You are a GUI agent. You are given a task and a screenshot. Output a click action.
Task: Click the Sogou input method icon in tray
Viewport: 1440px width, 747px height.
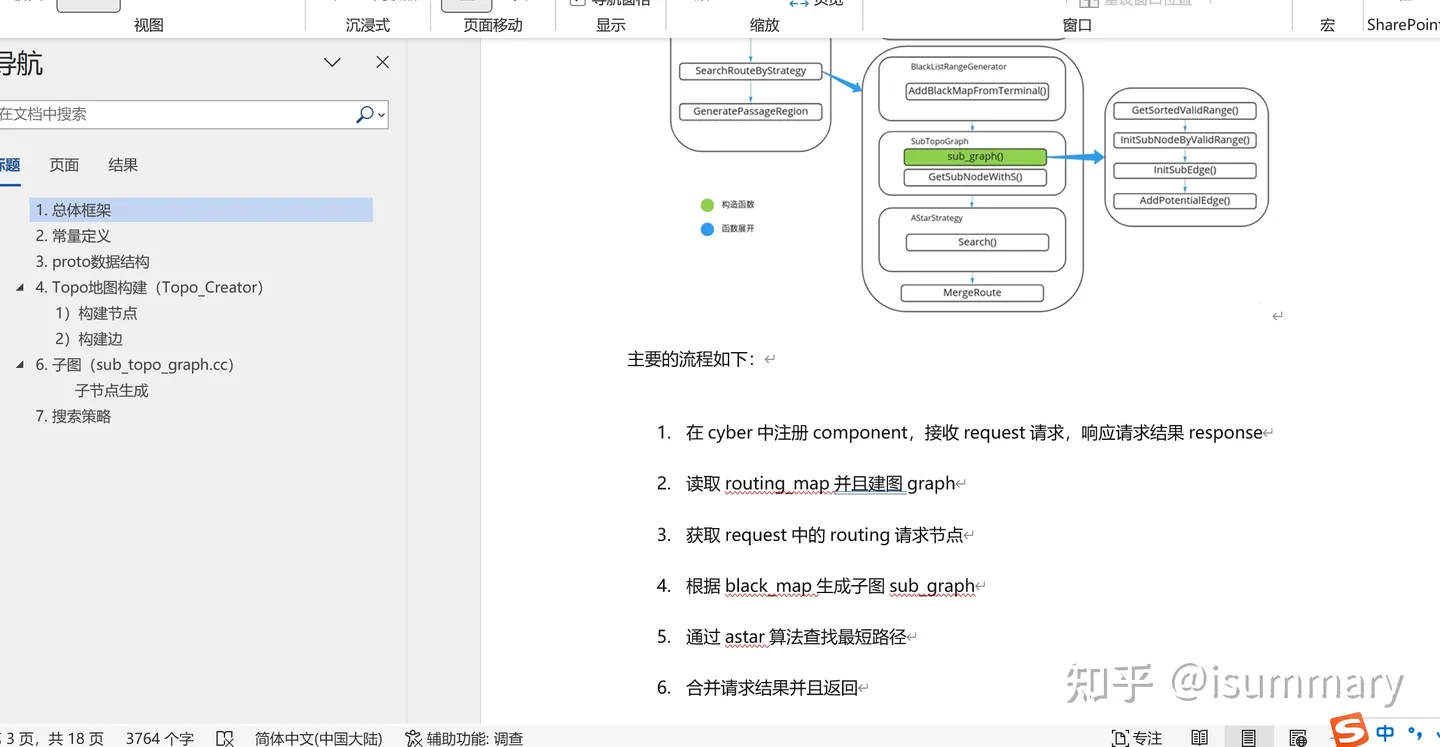coord(1349,731)
